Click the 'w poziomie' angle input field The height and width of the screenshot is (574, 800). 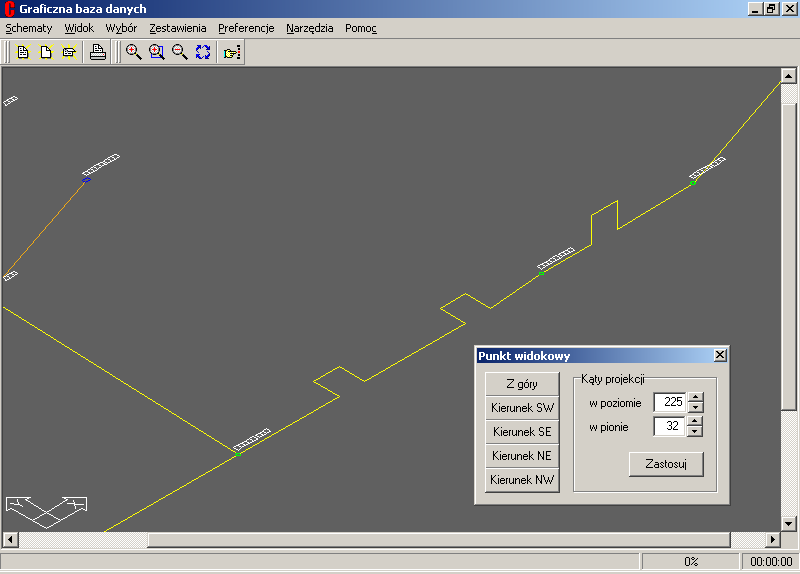tap(669, 402)
